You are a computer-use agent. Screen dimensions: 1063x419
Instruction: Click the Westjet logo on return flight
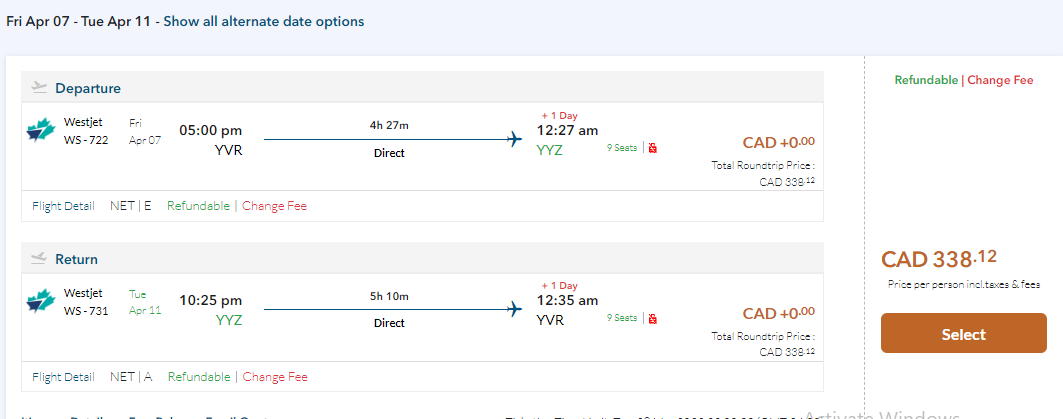click(x=40, y=302)
